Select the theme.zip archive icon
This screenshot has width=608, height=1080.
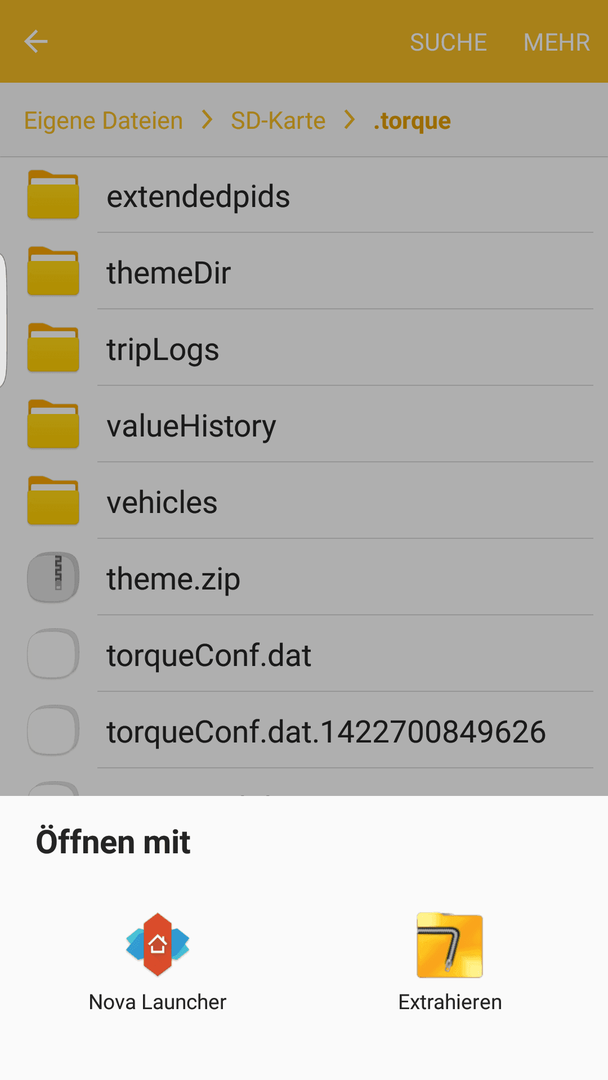pos(53,577)
